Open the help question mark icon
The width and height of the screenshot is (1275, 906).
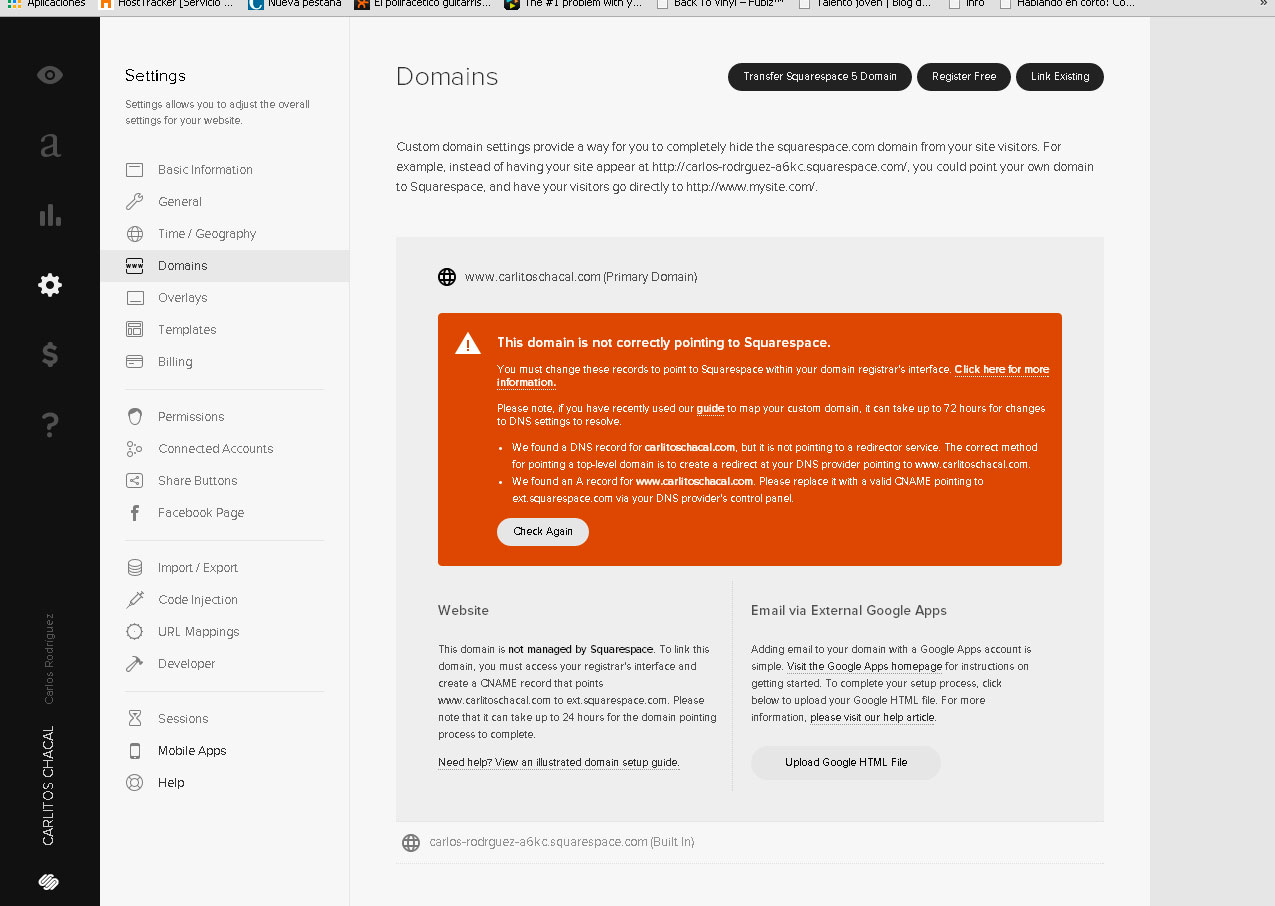[50, 424]
